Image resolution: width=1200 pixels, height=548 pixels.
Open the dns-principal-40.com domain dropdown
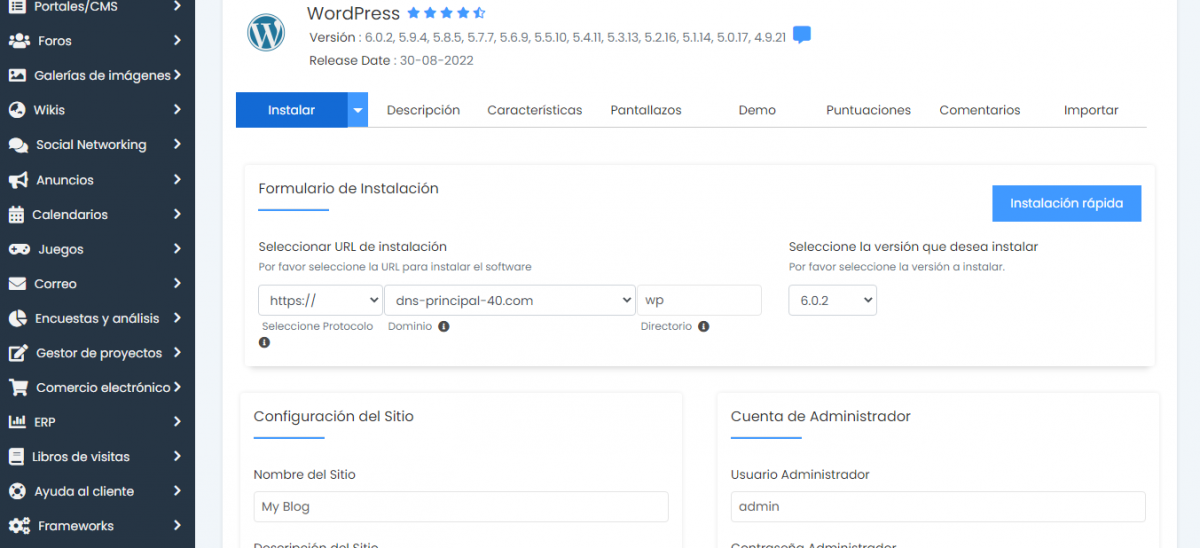pyautogui.click(x=510, y=300)
